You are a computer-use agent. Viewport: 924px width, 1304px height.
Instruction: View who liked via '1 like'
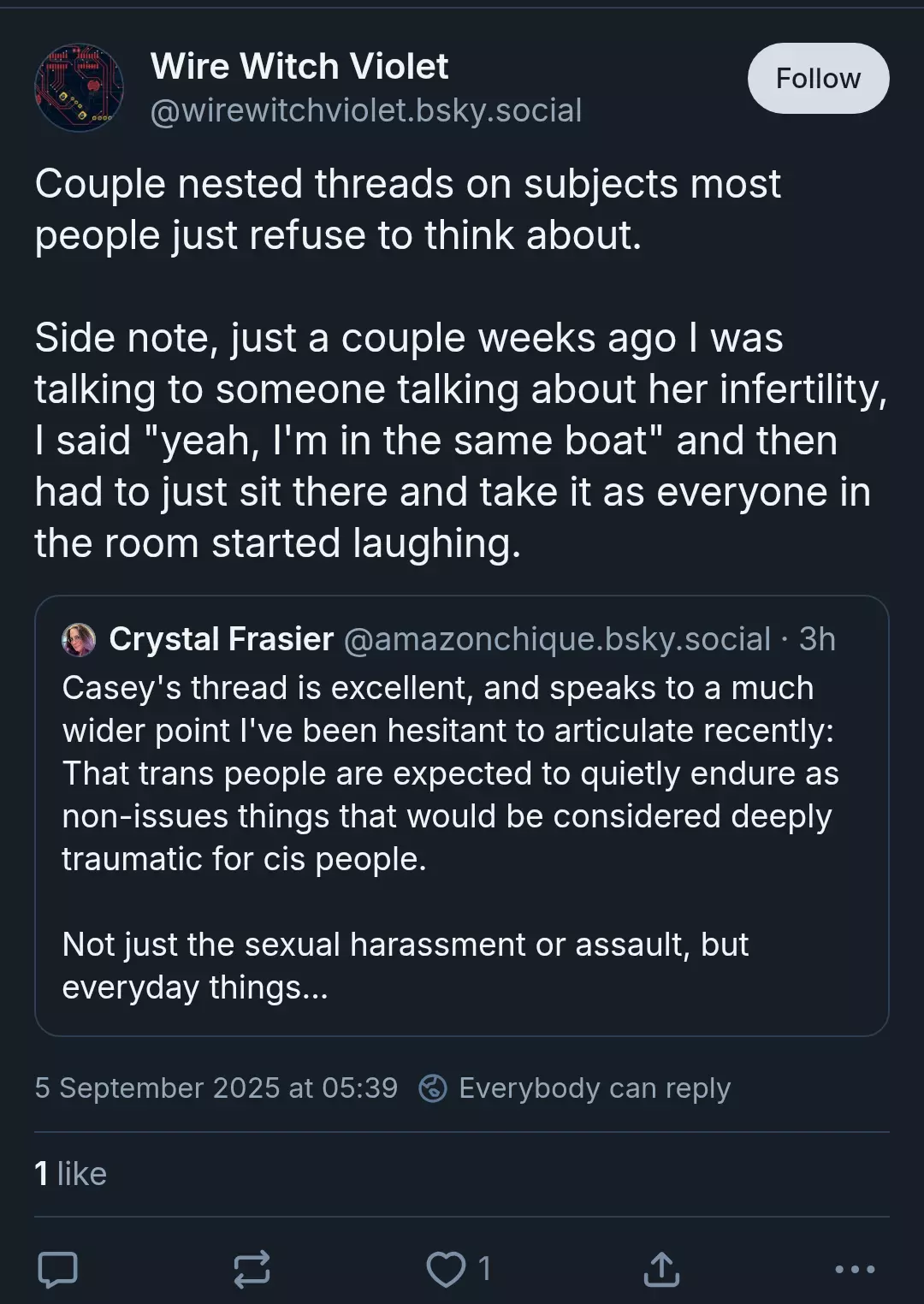[71, 1174]
